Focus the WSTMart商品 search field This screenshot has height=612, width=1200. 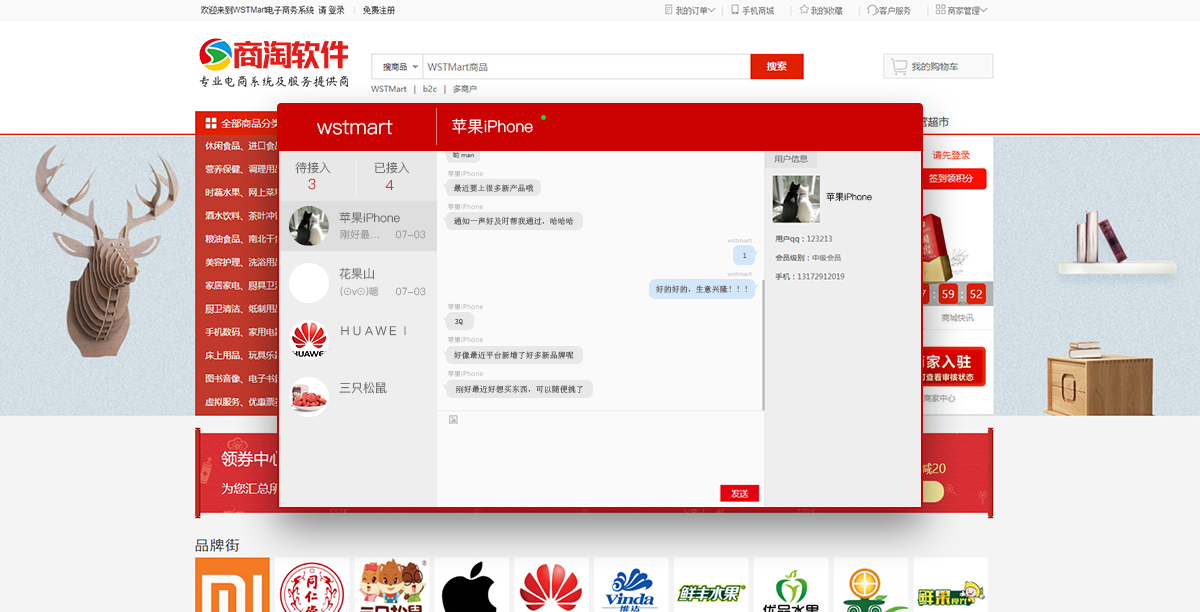[587, 67]
